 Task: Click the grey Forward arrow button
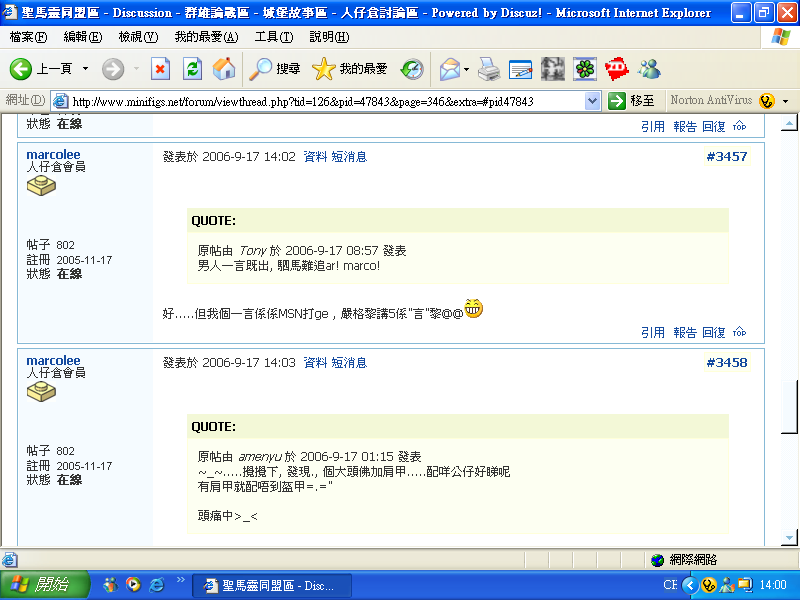click(x=113, y=69)
